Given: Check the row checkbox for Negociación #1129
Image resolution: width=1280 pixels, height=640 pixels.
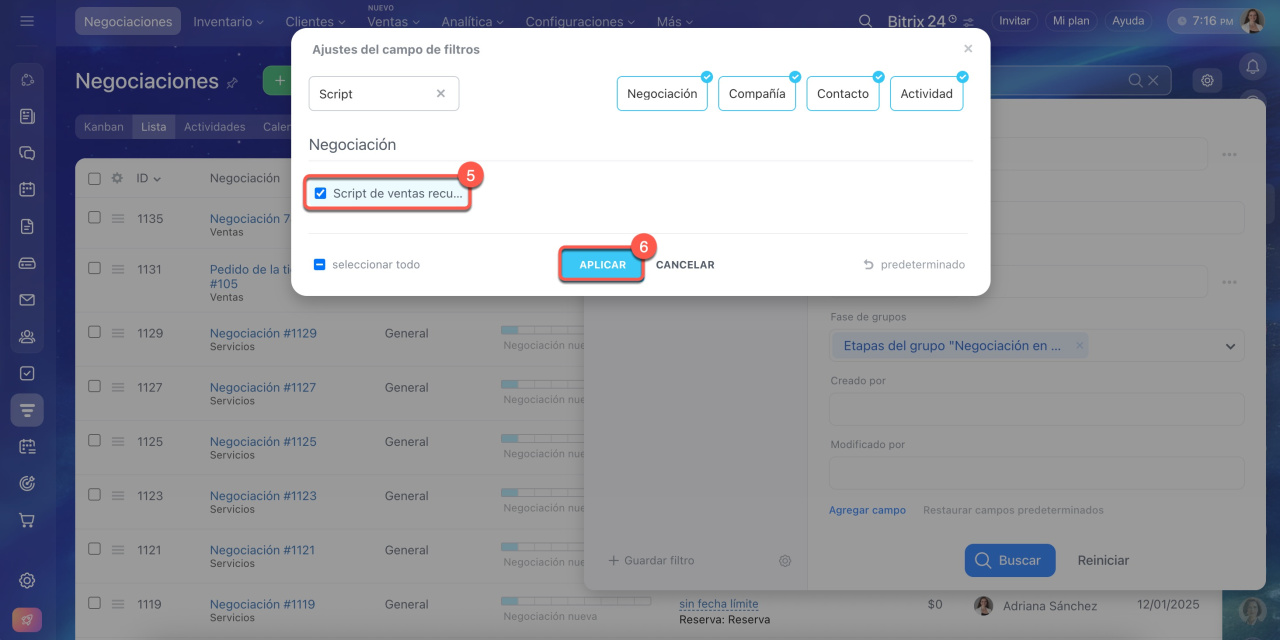Looking at the screenshot, I should click(94, 332).
